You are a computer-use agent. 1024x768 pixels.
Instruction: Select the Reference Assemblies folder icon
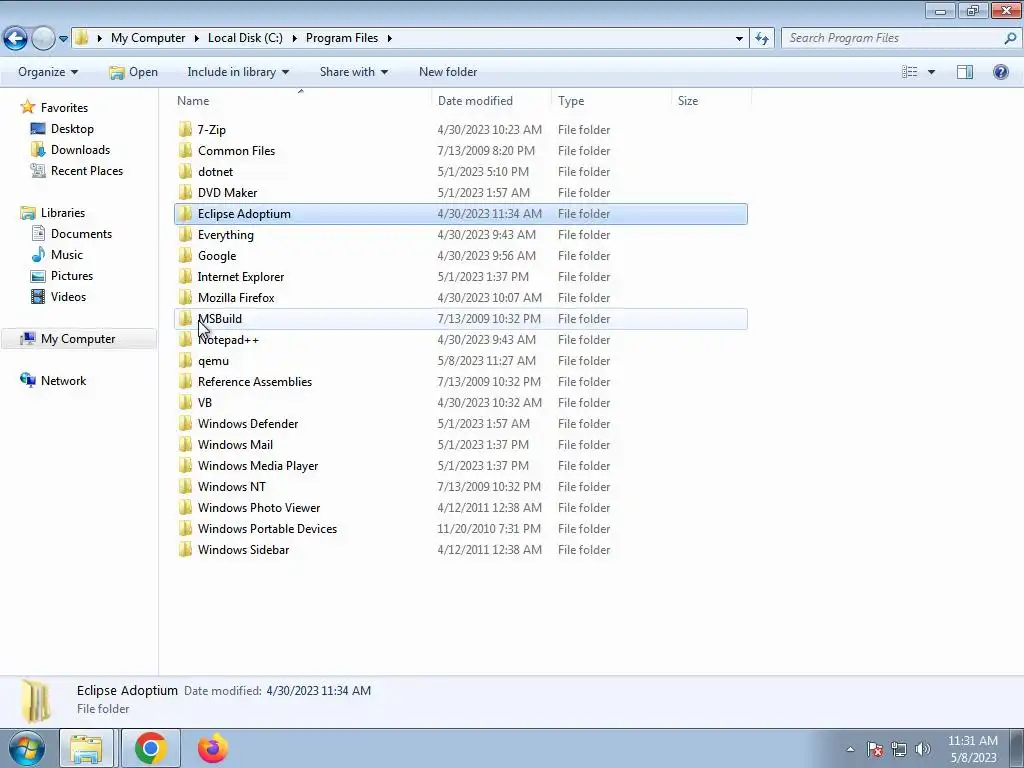pos(185,381)
